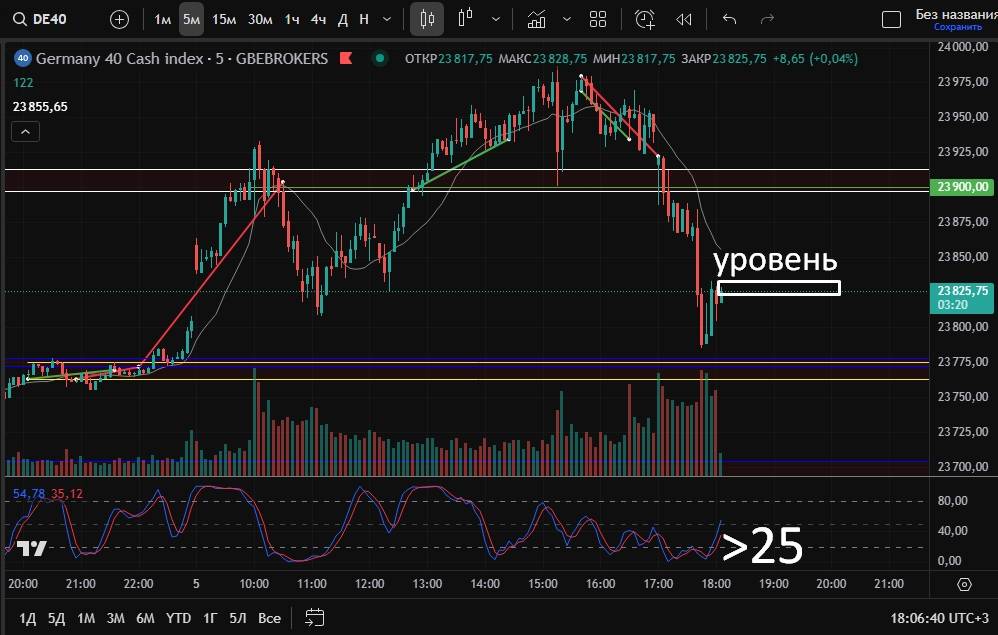This screenshot has height=635, width=998.
Task: Open go-to-date calendar icon
Action: (x=315, y=617)
